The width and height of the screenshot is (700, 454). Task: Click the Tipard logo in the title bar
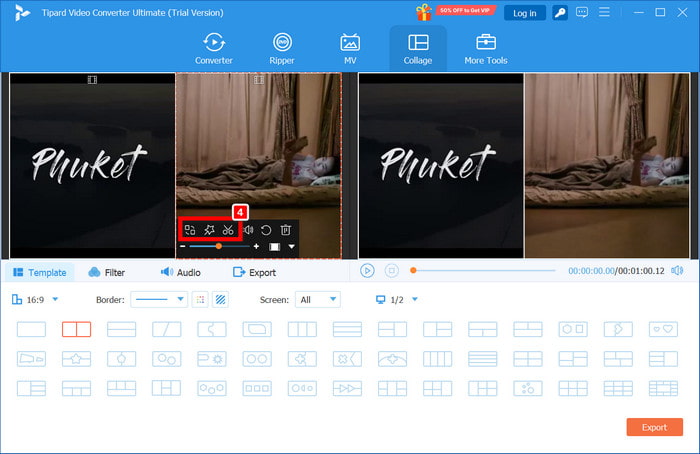pyautogui.click(x=21, y=12)
